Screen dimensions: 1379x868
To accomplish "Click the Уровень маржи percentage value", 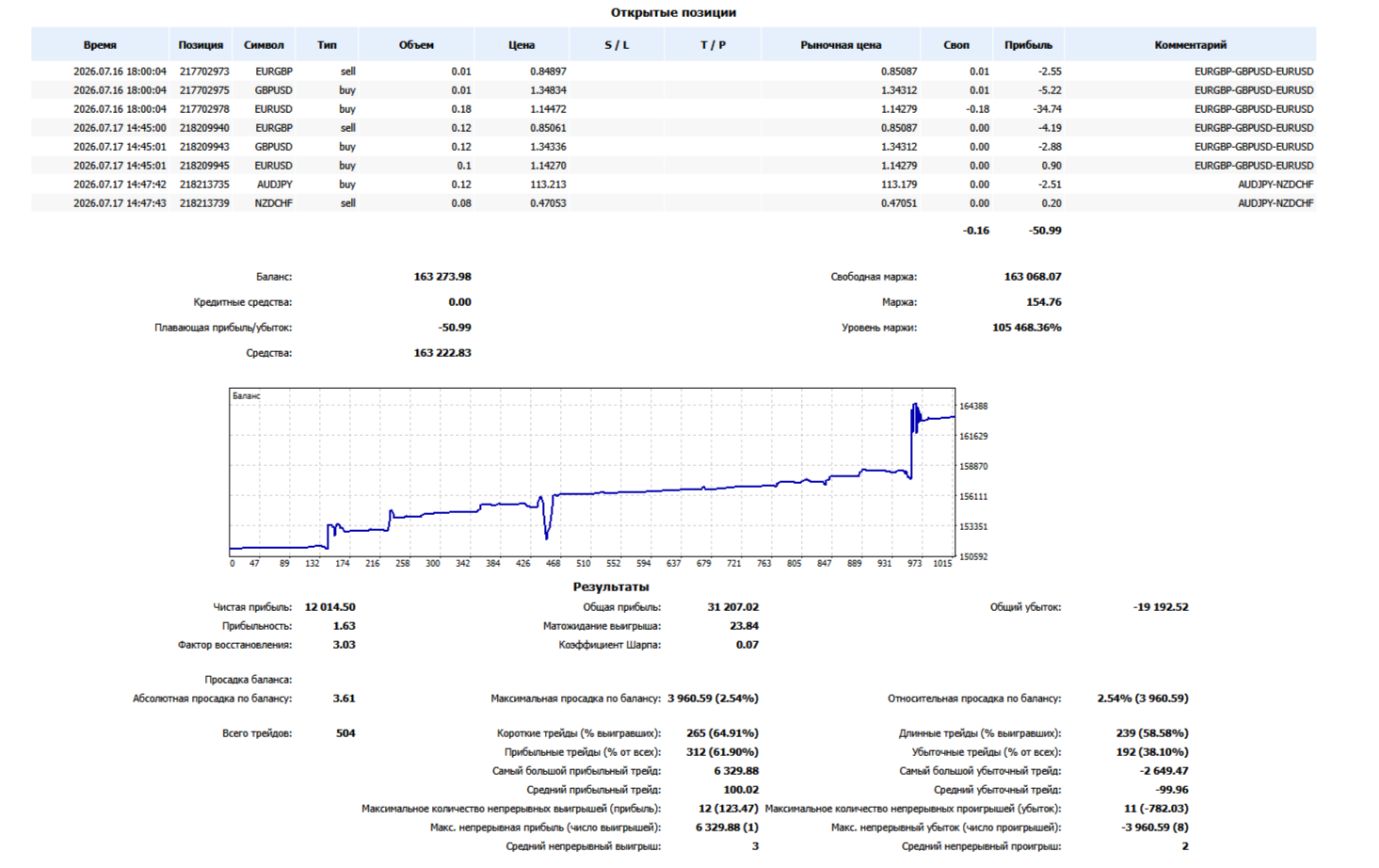I will pyautogui.click(x=1026, y=328).
